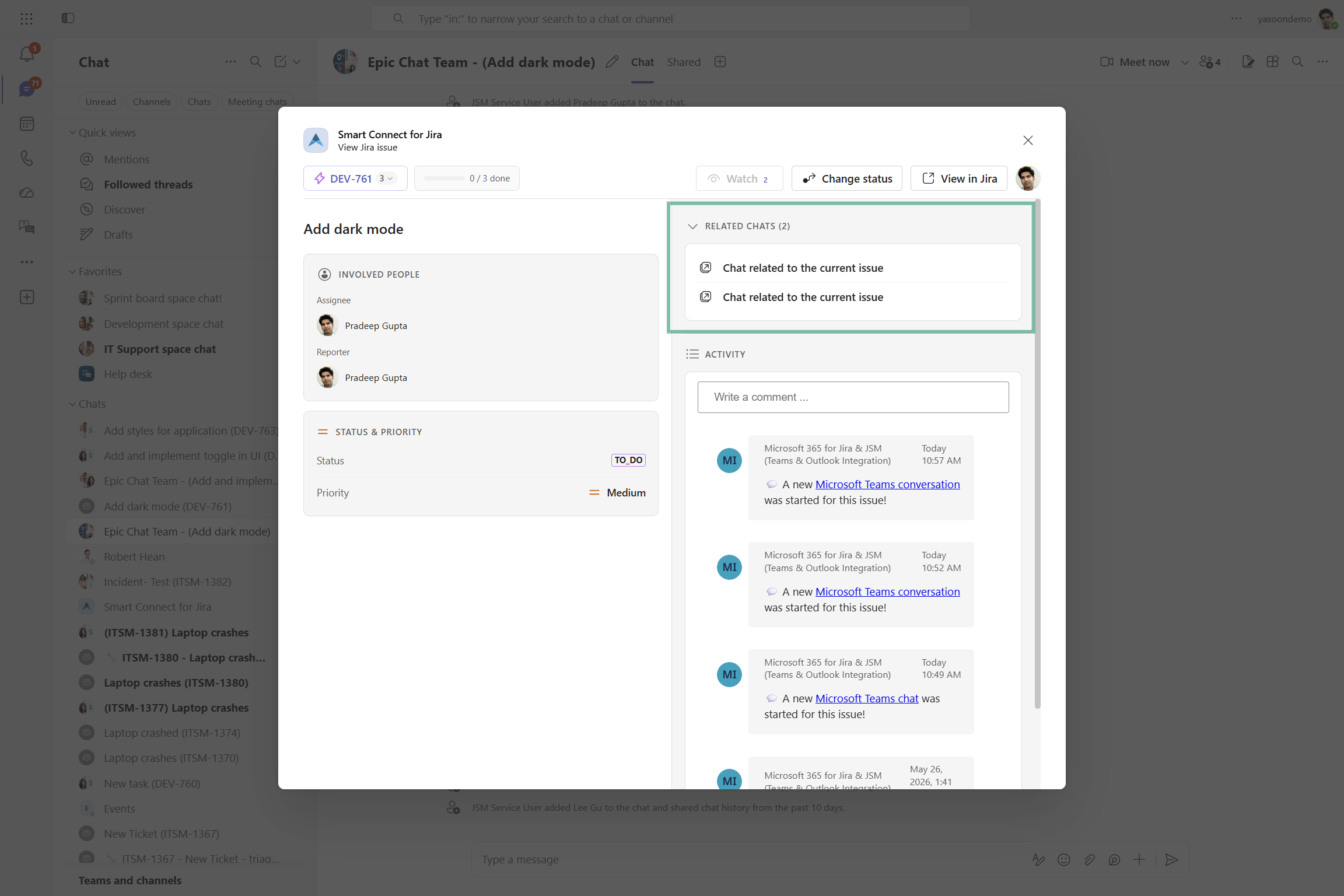The height and width of the screenshot is (896, 1344).
Task: Attach a file to the message
Action: [1089, 859]
